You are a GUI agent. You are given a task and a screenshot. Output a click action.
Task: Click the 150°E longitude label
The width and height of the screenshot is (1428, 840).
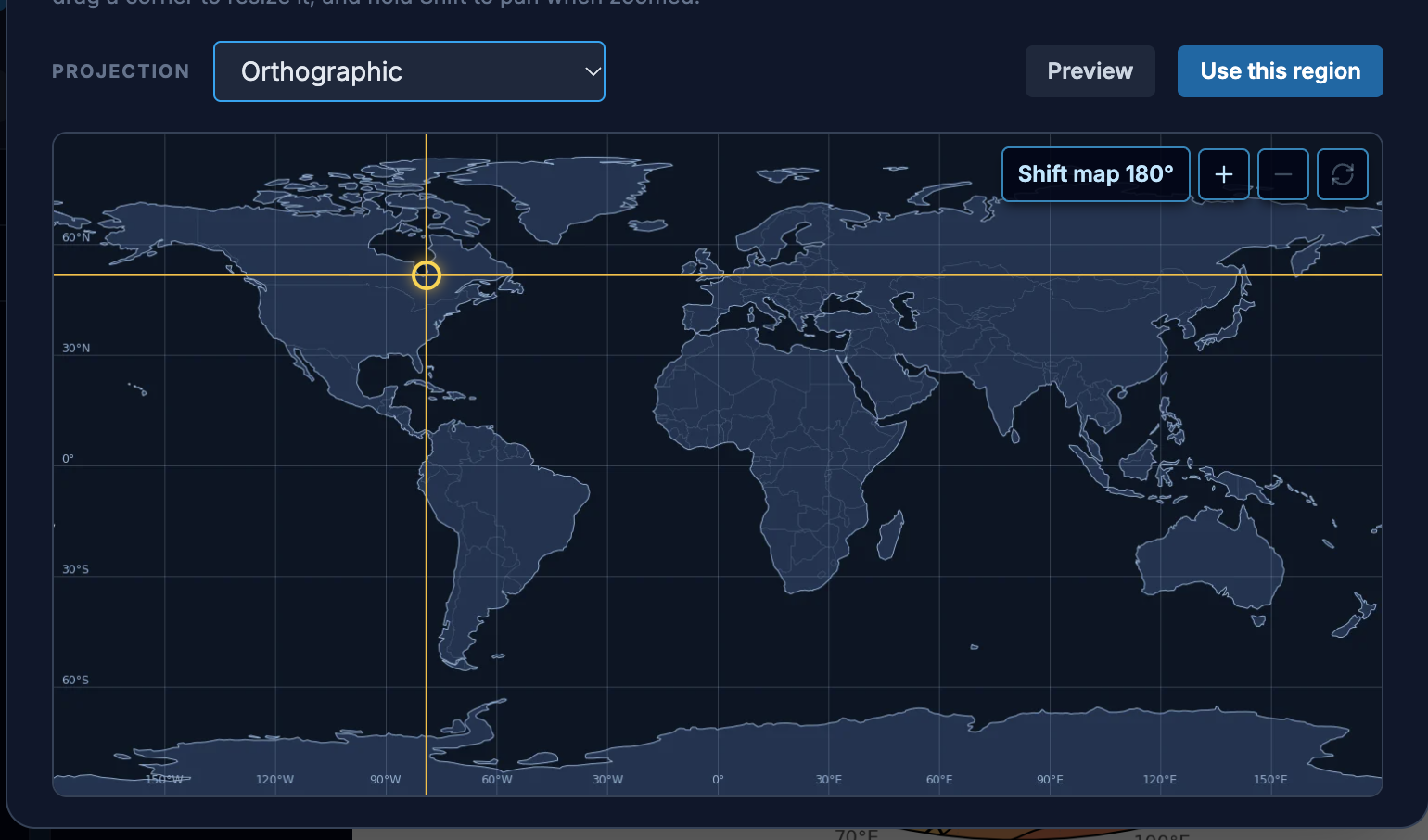(1270, 780)
